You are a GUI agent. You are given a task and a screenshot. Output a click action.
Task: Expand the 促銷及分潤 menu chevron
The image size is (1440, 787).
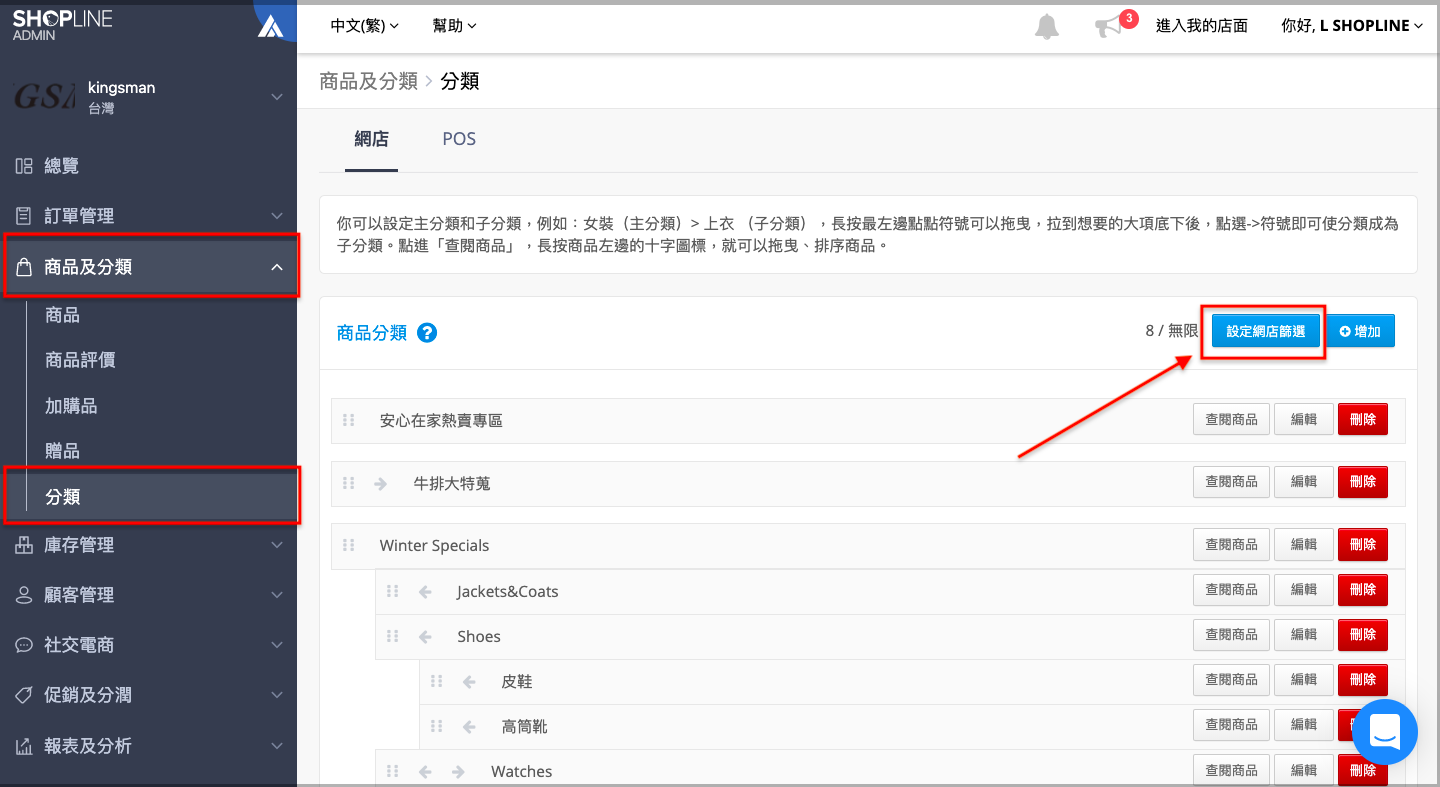pos(277,695)
